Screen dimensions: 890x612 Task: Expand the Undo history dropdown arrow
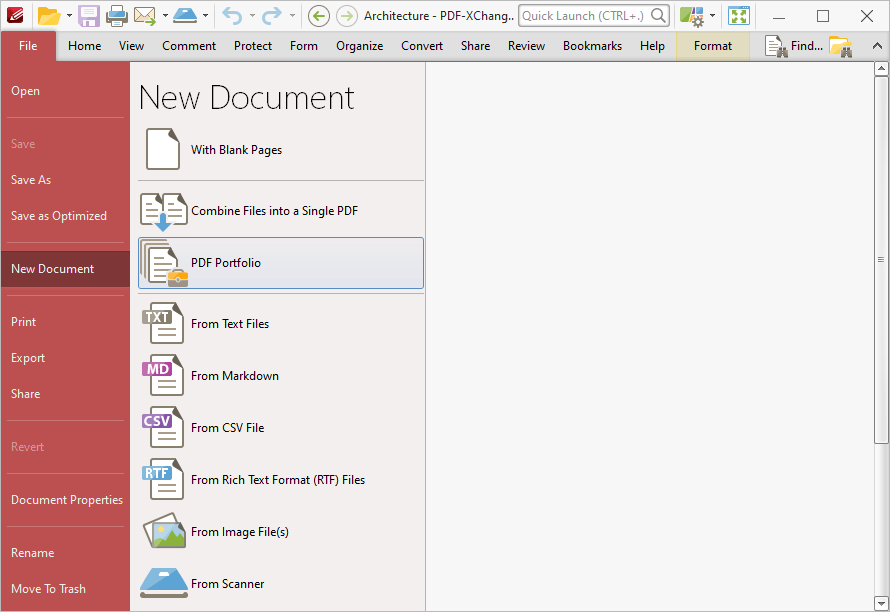[252, 16]
